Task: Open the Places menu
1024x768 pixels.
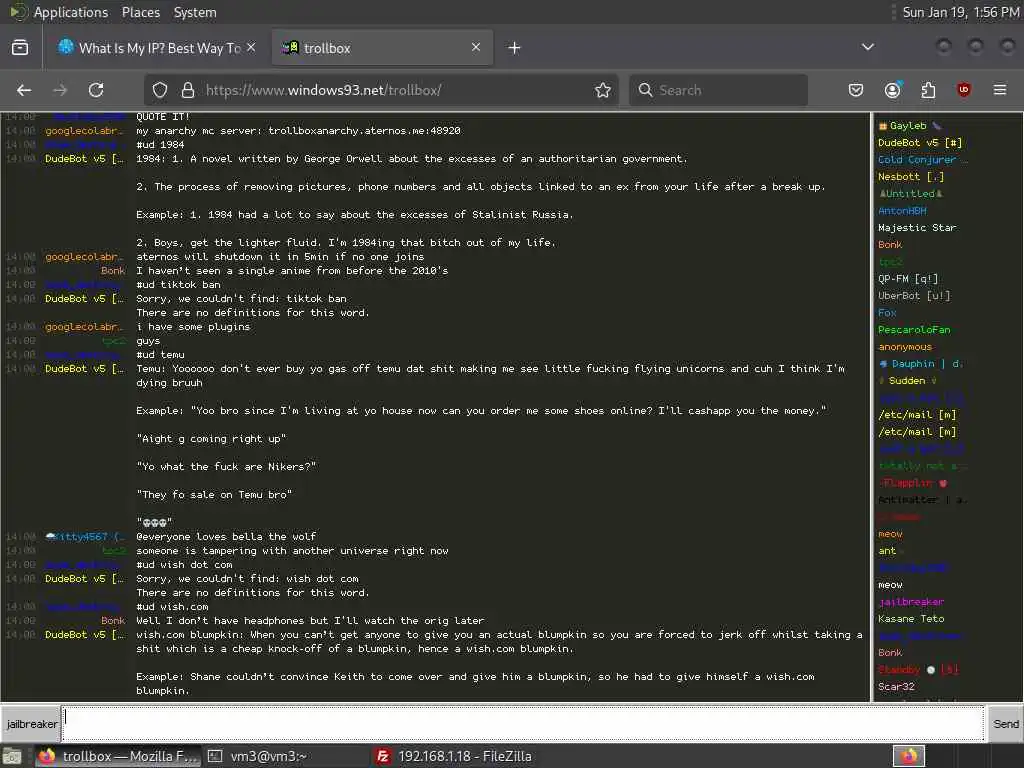Action: click(x=140, y=12)
